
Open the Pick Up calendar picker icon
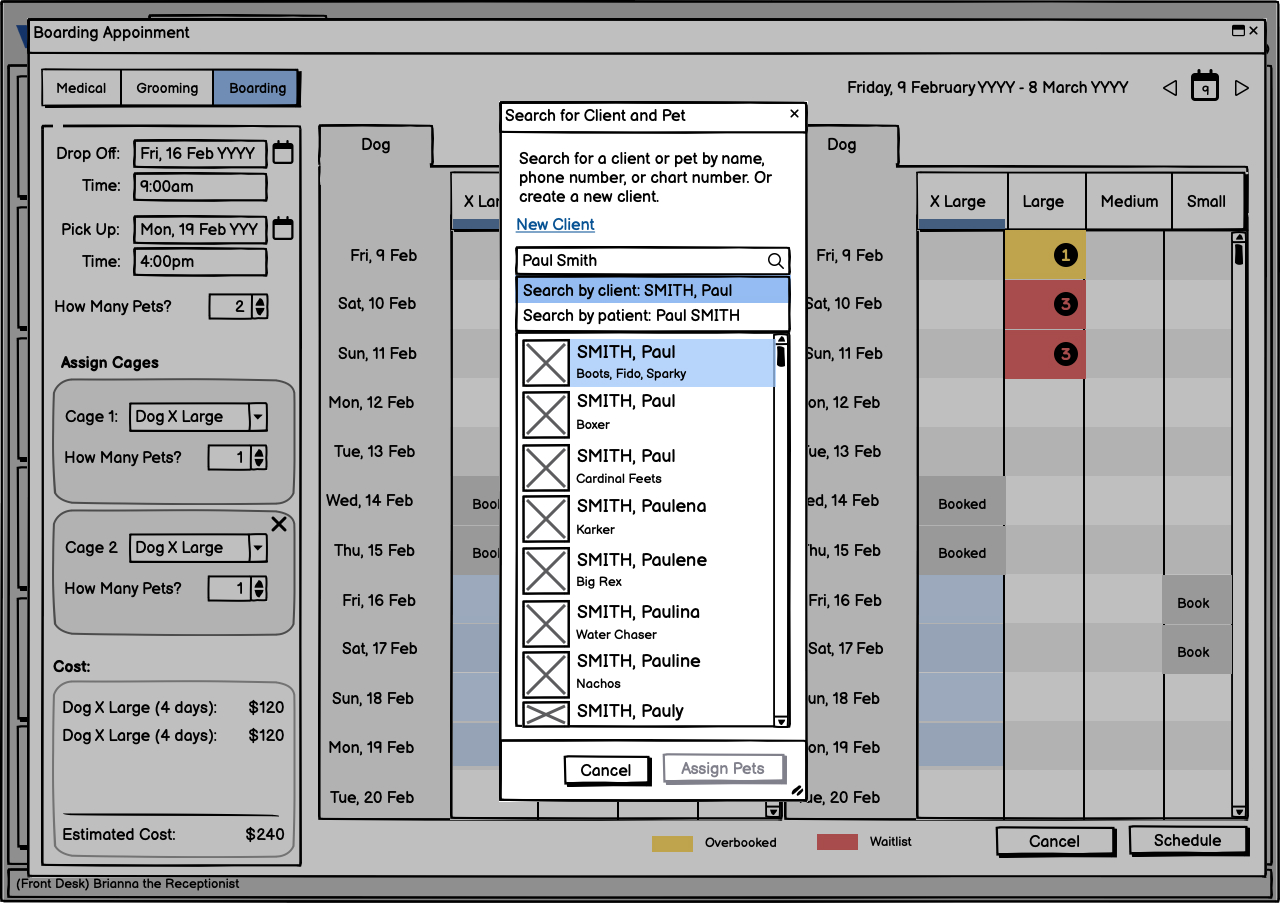coord(283,229)
